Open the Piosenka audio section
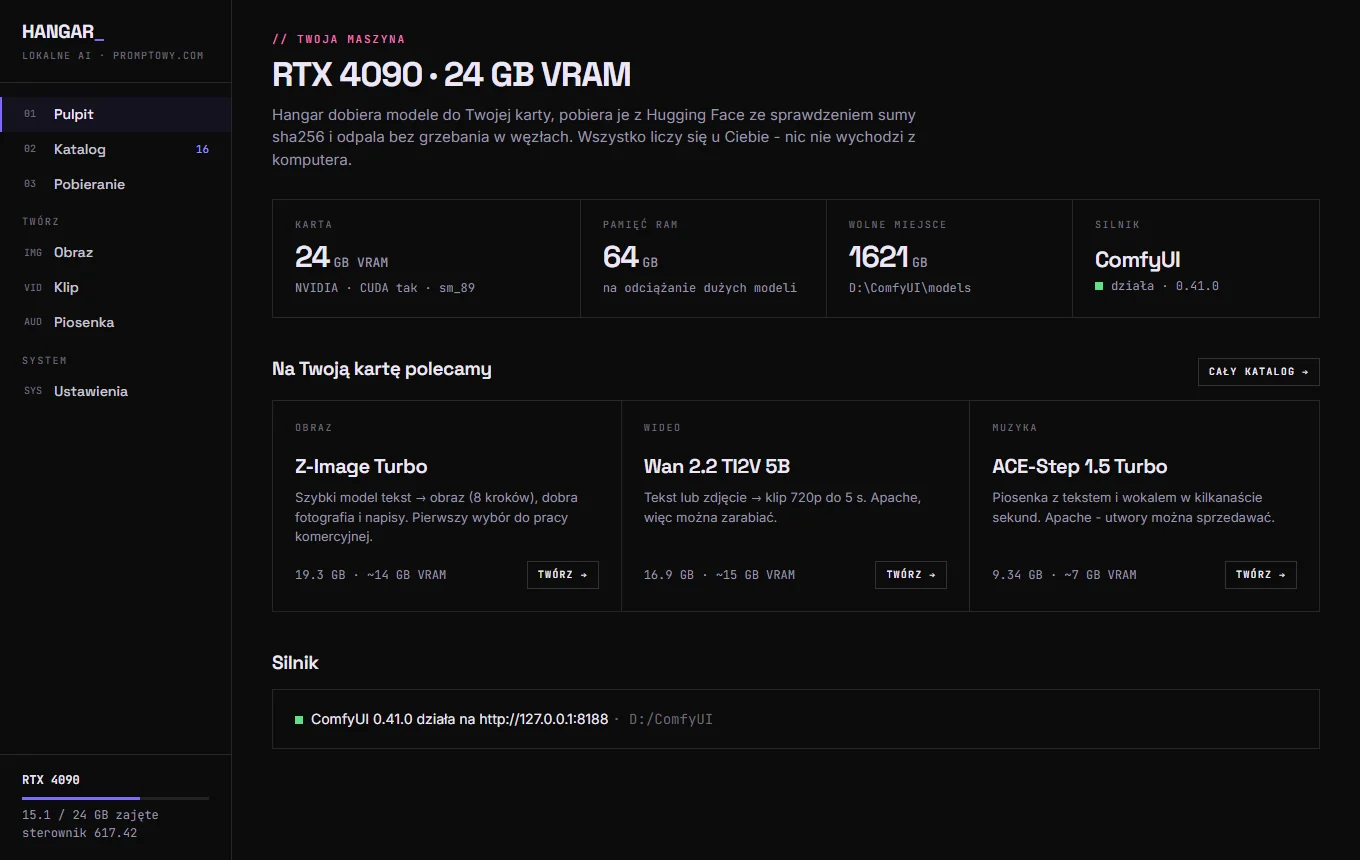The height and width of the screenshot is (860, 1360). pyautogui.click(x=115, y=322)
